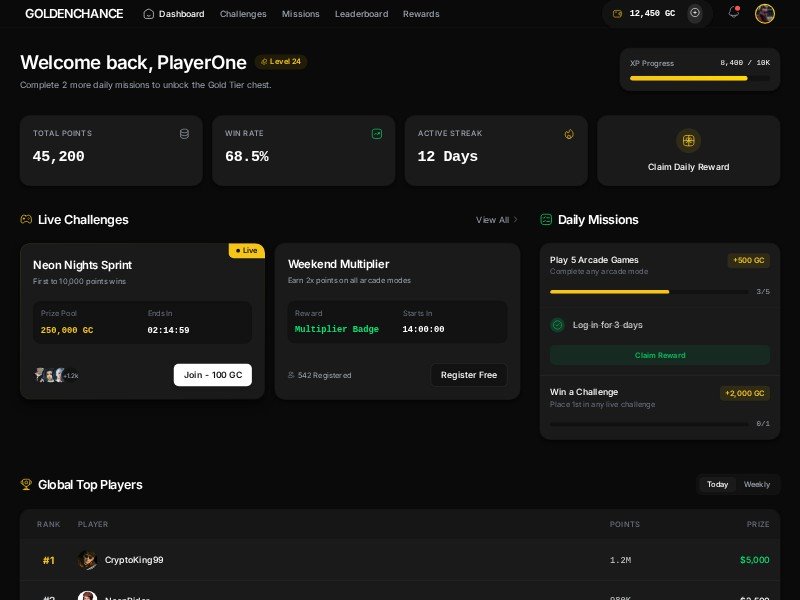Select CryptoKing99 leaderboard row
Viewport: 800px width, 600px height.
[400, 560]
